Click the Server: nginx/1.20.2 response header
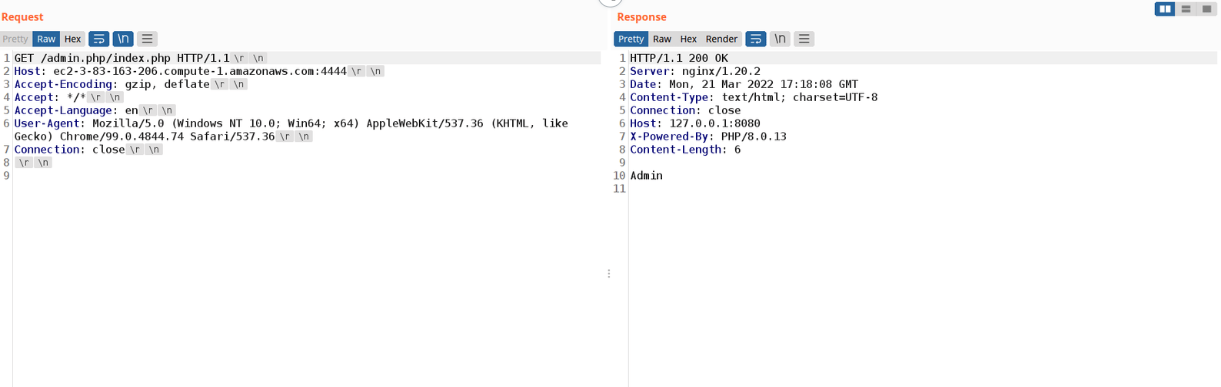 (695, 72)
